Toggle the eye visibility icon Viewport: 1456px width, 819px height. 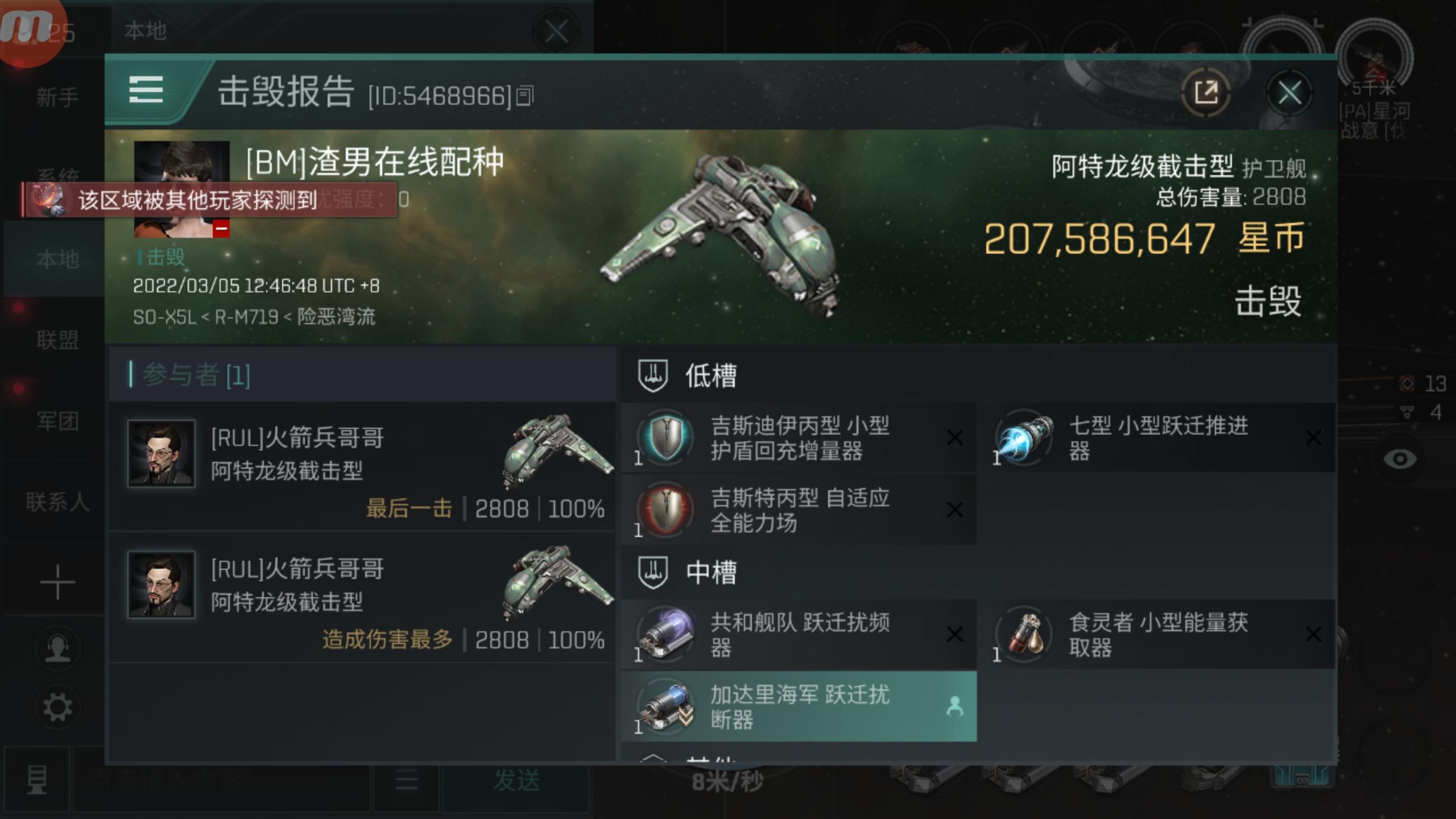coord(1400,459)
